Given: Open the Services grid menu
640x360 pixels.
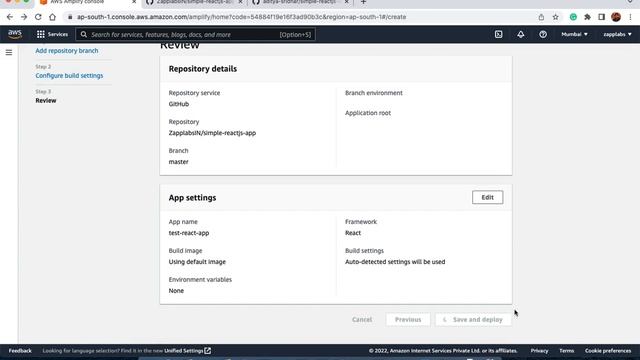Looking at the screenshot, I should [52, 34].
